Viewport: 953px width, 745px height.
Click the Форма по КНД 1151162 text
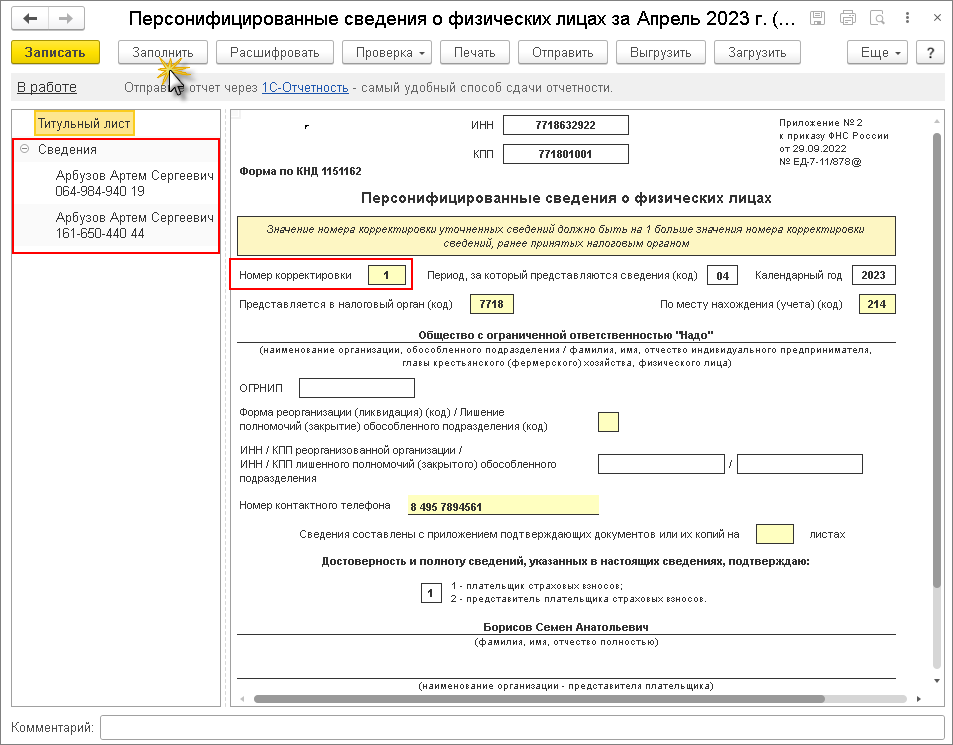(300, 171)
